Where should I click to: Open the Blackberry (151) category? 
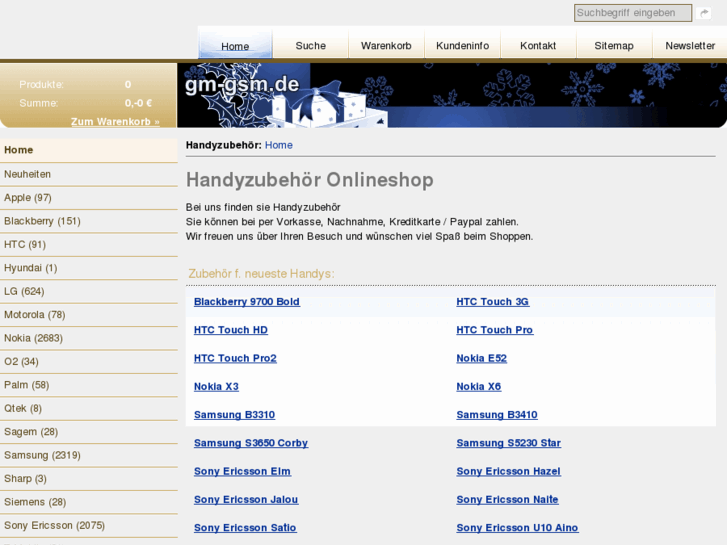89,221
